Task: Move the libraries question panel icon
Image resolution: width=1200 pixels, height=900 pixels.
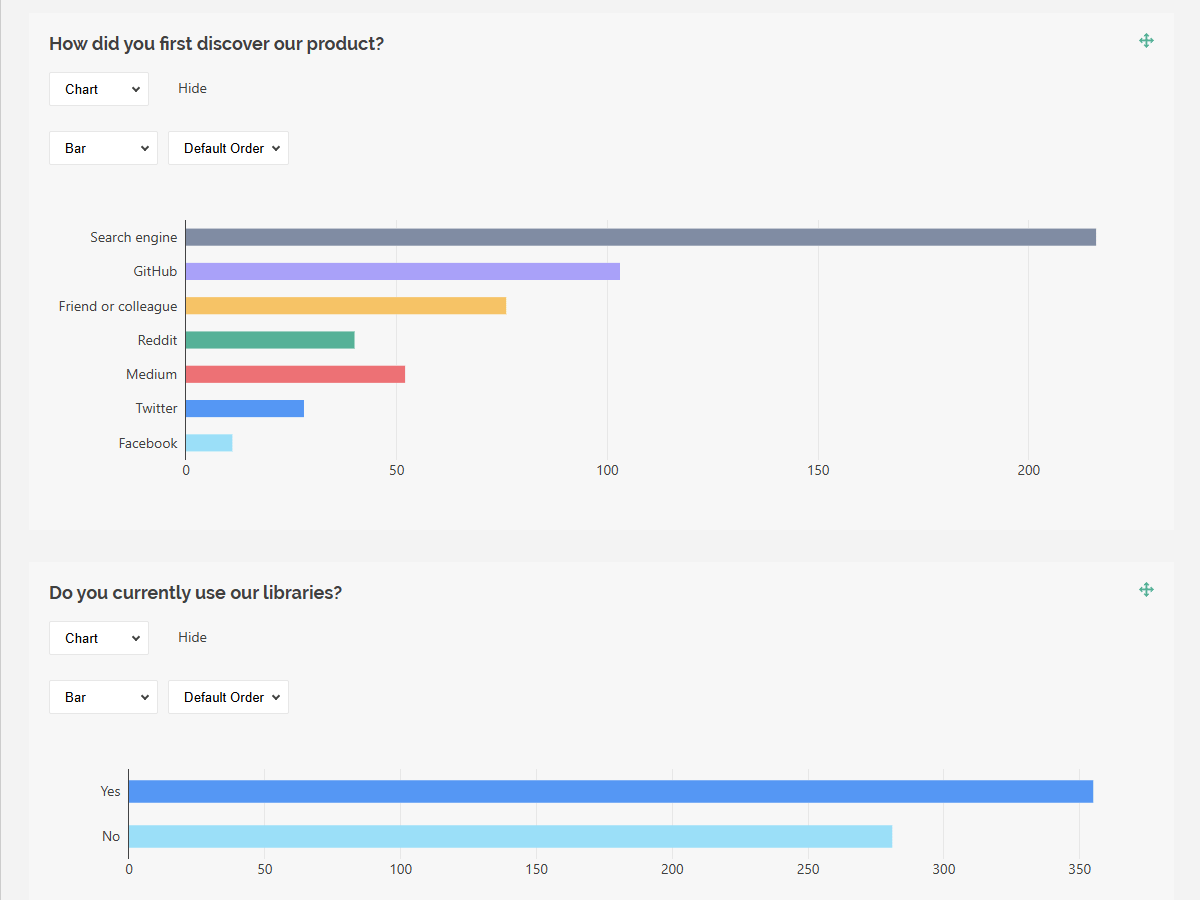Action: point(1146,589)
